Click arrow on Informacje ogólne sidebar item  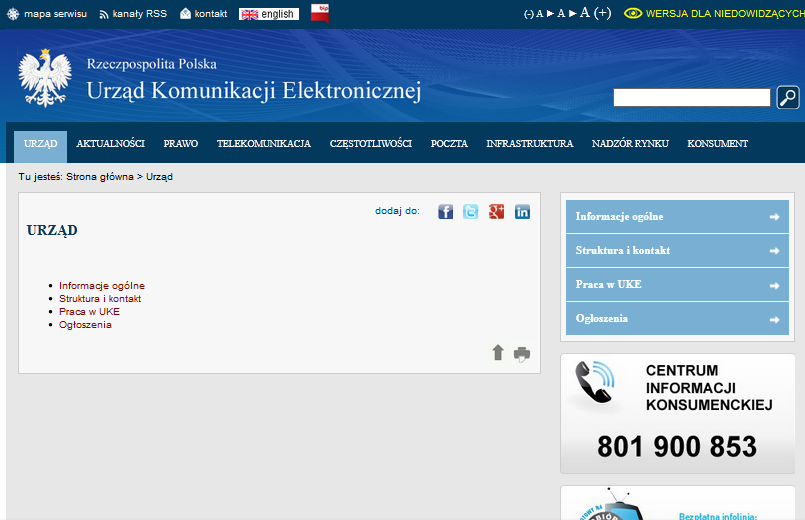(775, 217)
